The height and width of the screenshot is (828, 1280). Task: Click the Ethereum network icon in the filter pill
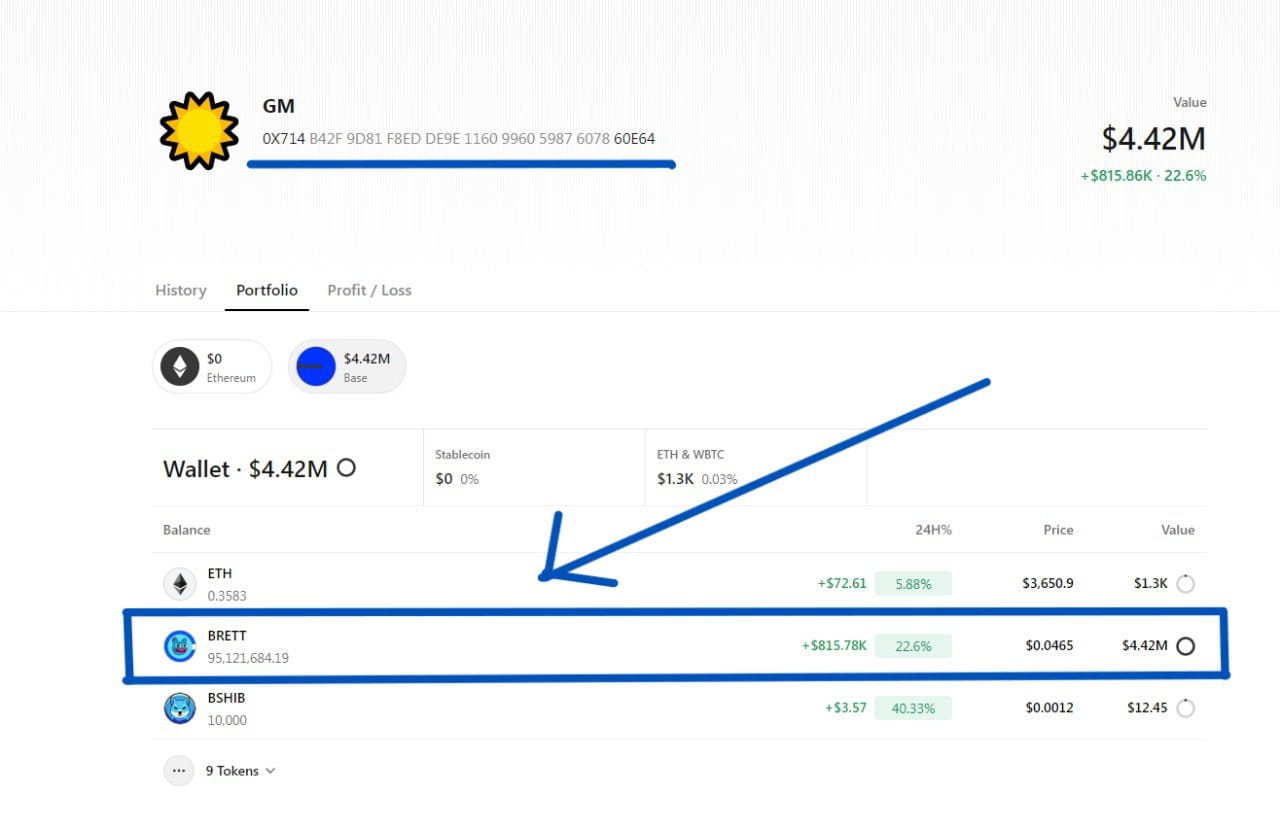click(x=178, y=366)
